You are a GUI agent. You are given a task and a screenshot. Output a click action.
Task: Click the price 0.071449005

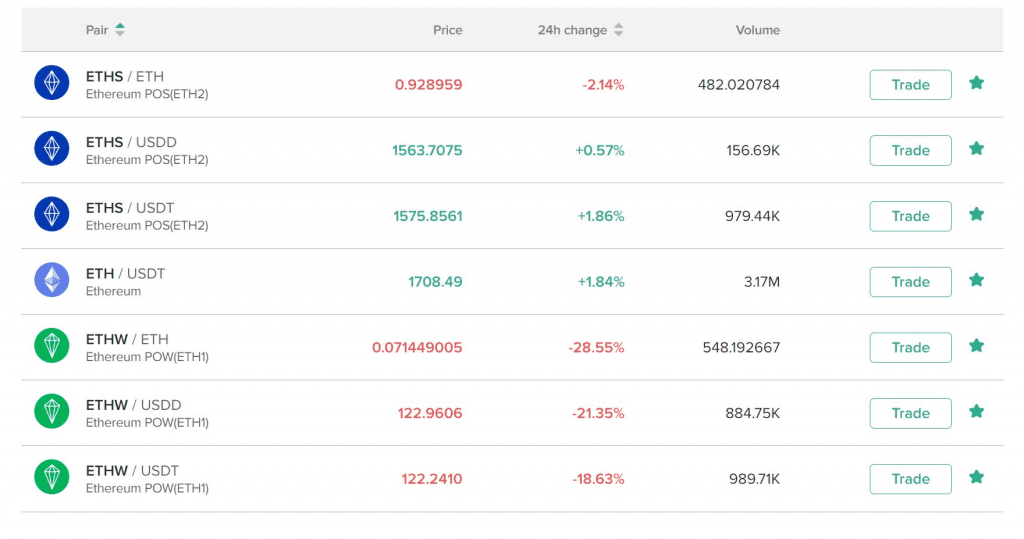coord(417,348)
